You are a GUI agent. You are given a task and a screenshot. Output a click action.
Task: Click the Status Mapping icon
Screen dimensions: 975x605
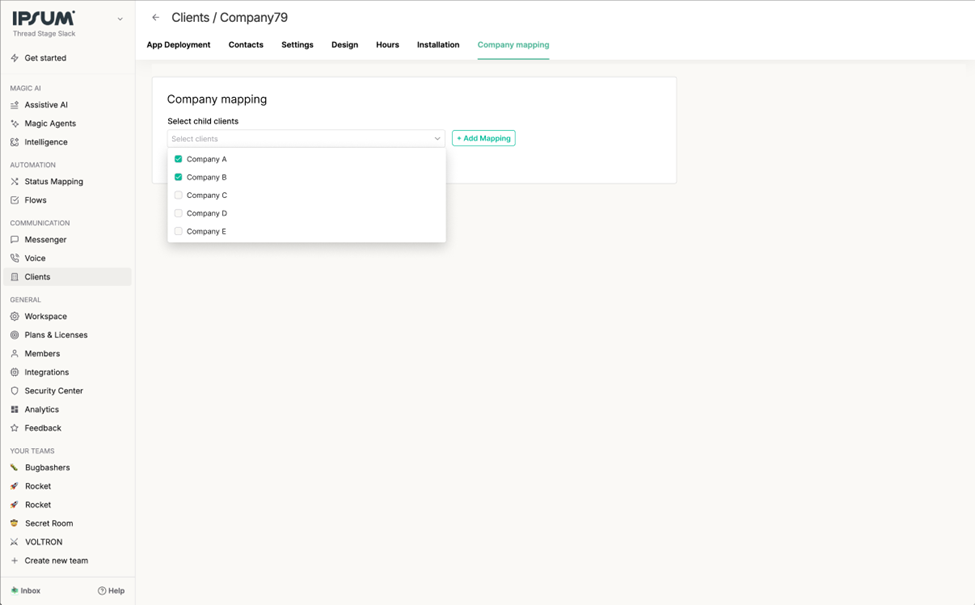[14, 182]
